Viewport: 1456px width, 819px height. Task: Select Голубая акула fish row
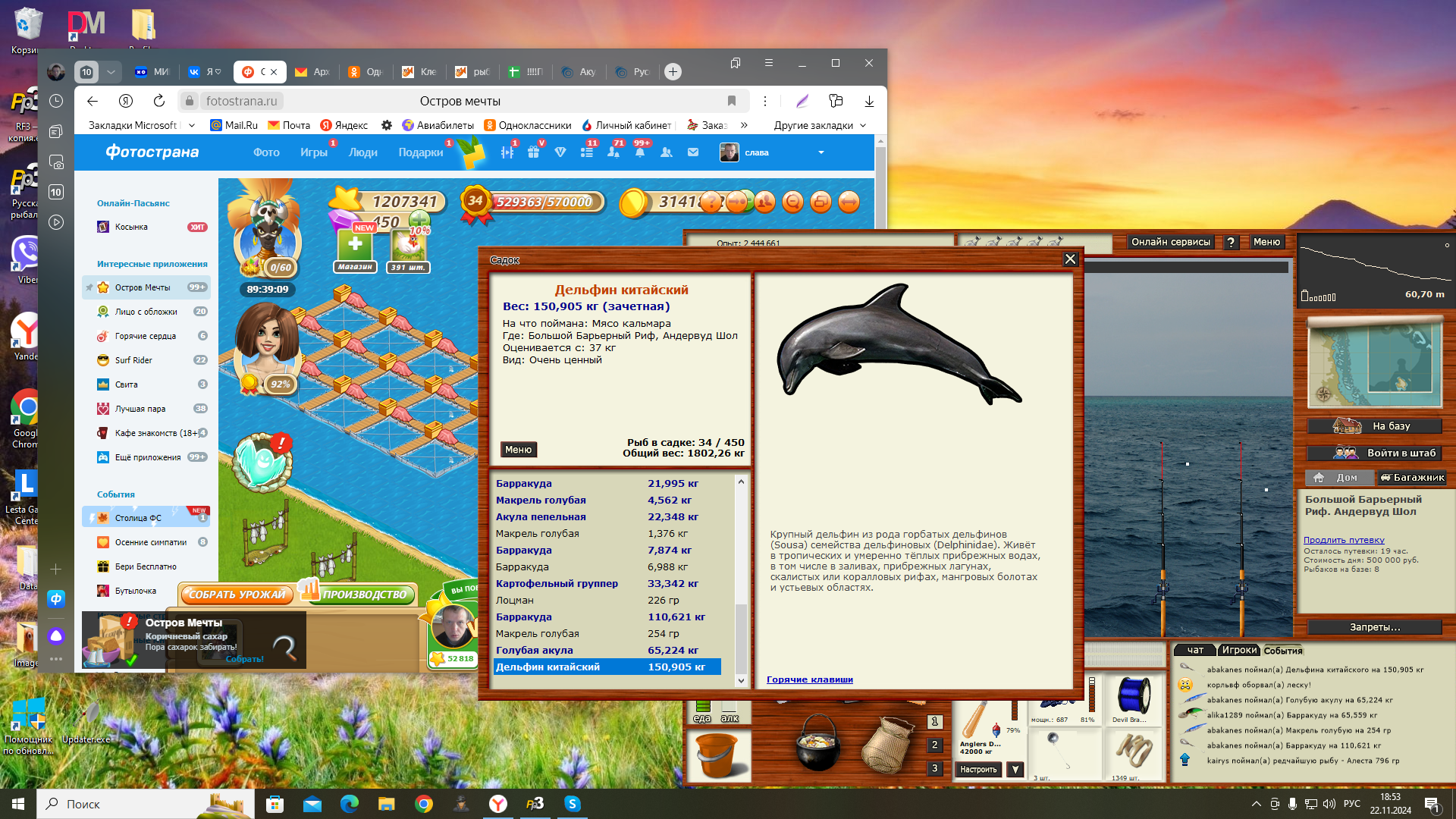607,650
